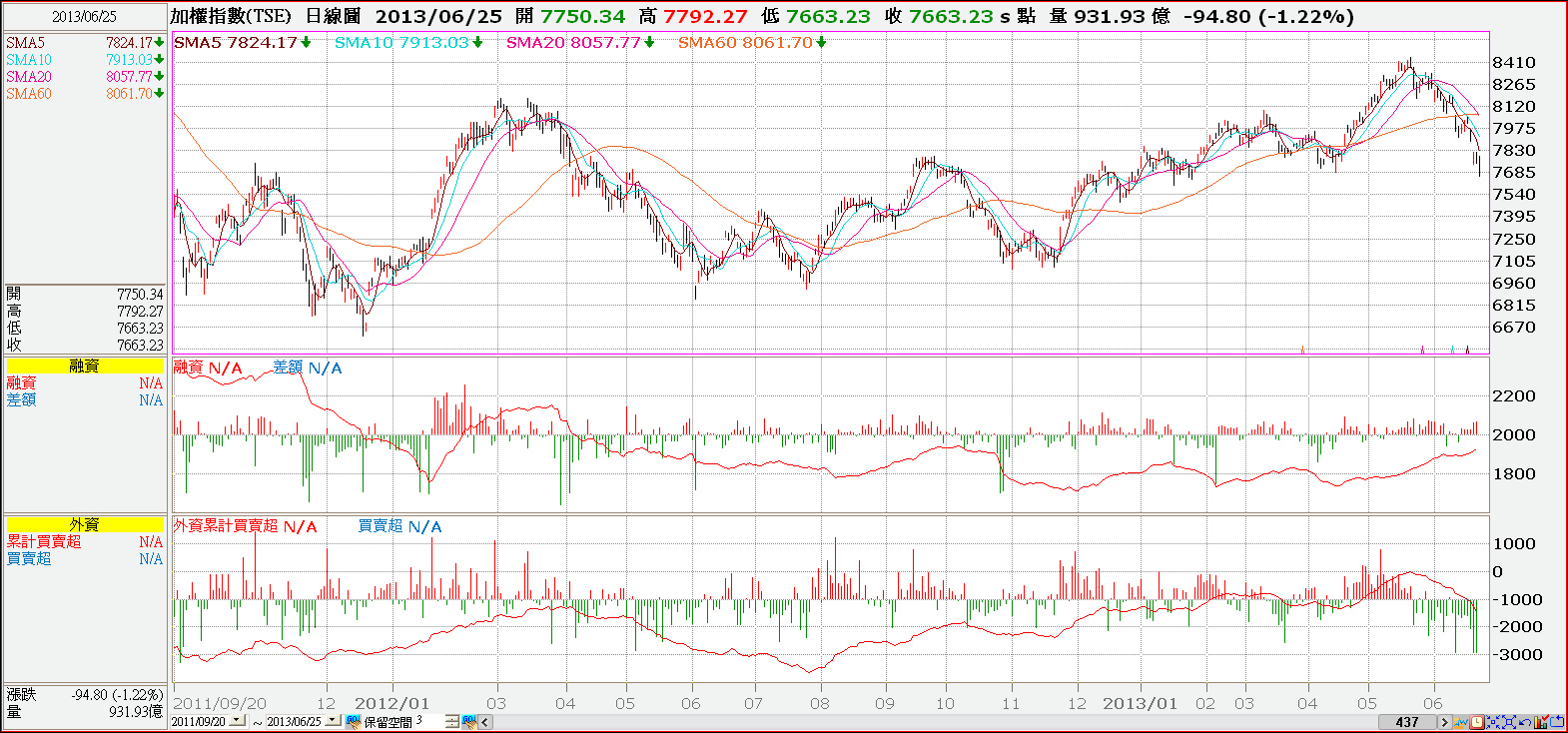Click SMA20 row in the left panel
Screen dimensions: 1568x733
tap(85, 77)
